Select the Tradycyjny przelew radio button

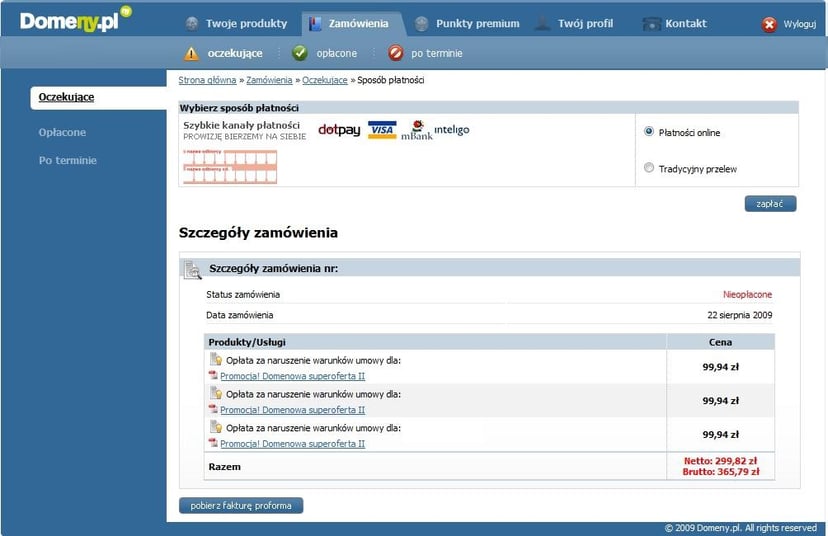pos(649,168)
